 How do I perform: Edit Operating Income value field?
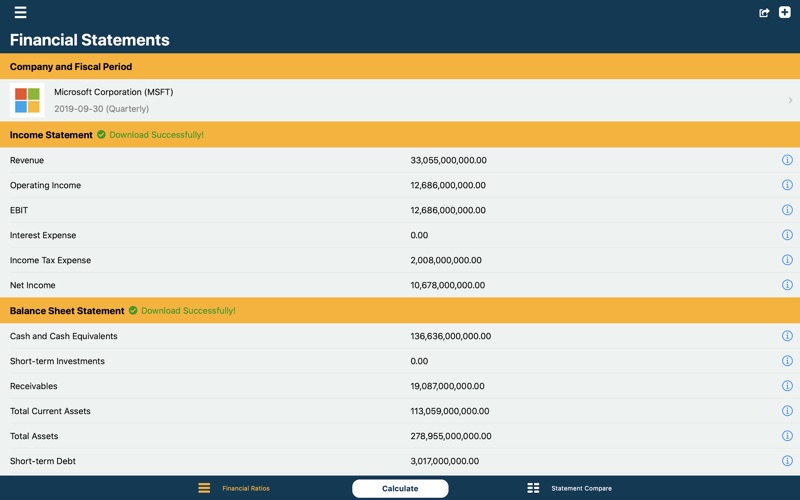pyautogui.click(x=448, y=185)
